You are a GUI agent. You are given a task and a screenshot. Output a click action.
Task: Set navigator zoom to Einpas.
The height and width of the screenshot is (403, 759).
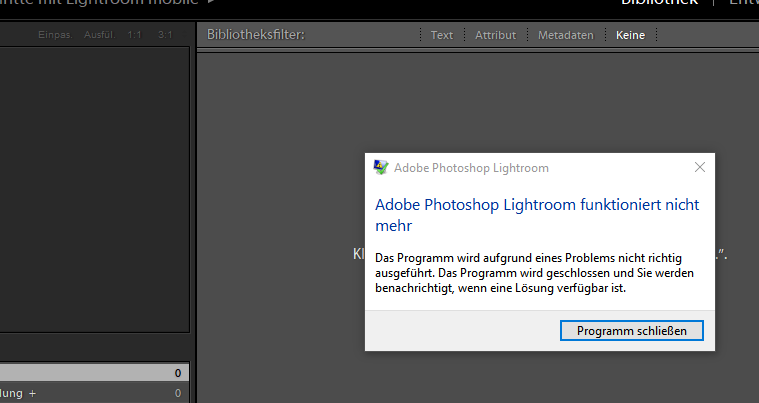pos(55,35)
